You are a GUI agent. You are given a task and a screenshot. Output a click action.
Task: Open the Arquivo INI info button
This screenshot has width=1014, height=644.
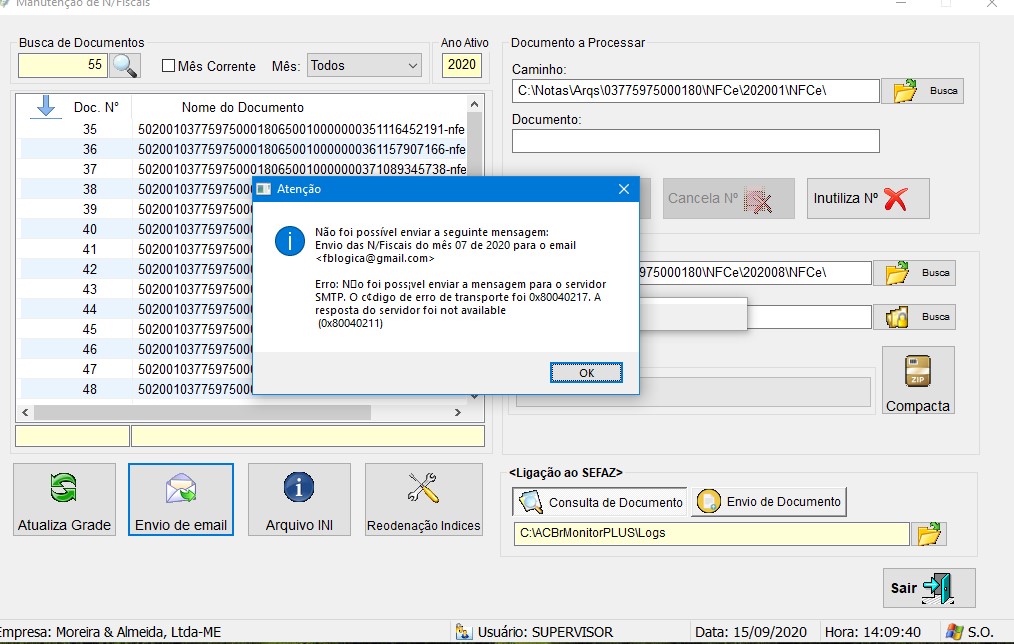coord(299,499)
